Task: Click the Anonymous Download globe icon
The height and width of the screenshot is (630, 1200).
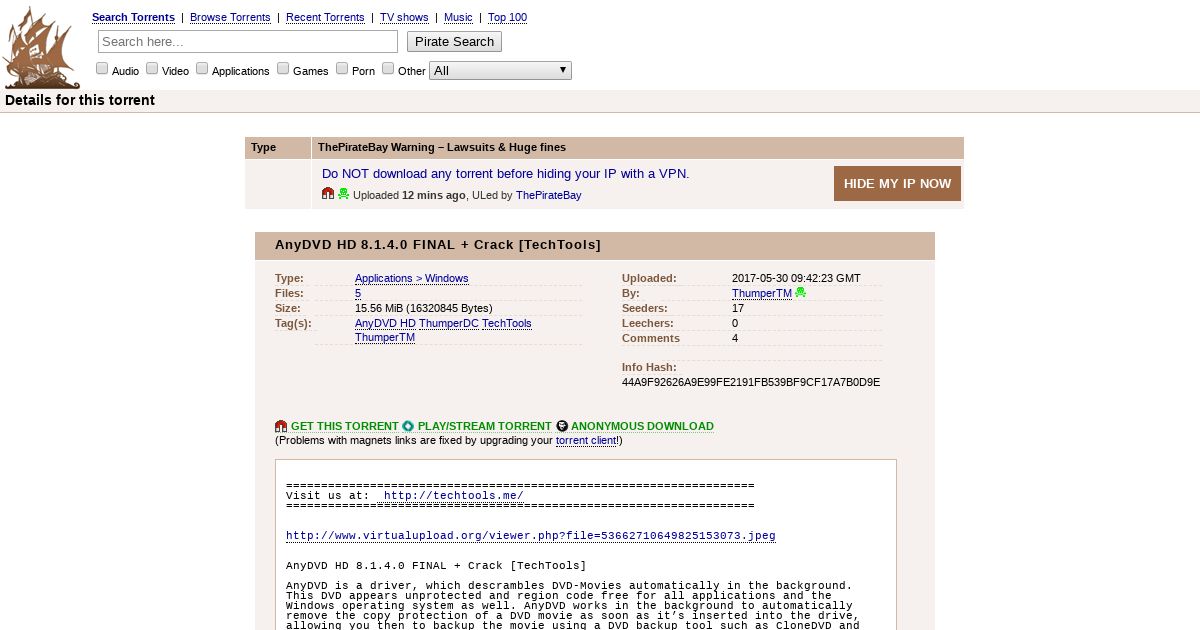Action: [x=562, y=426]
